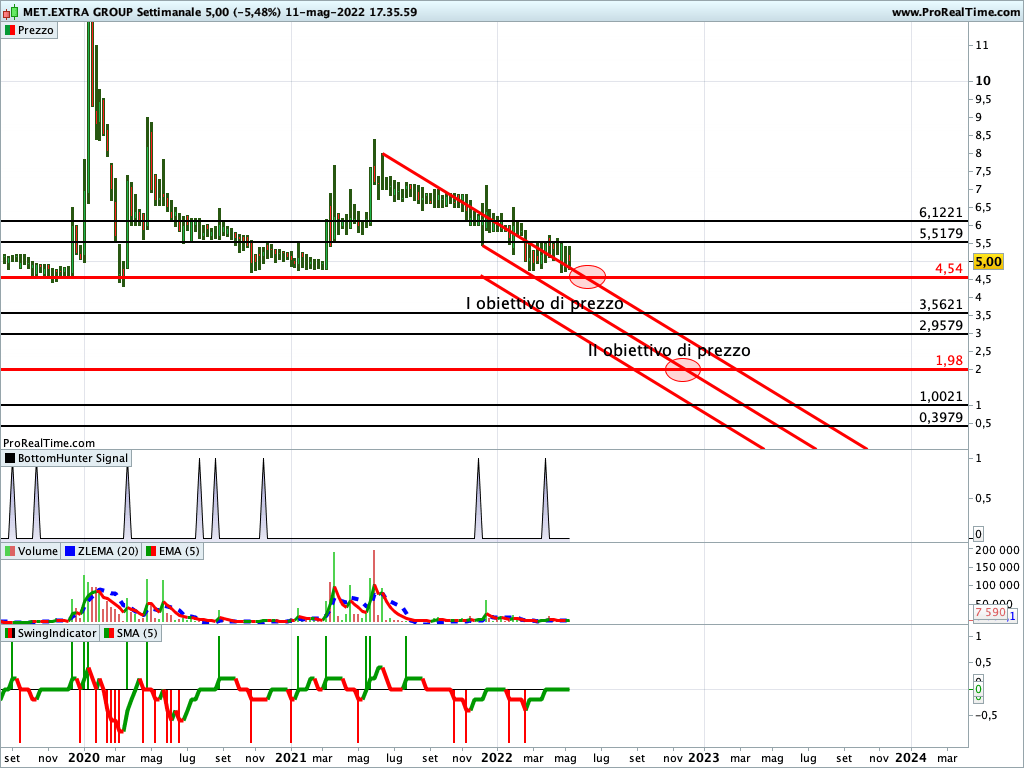Screen dimensions: 1024x768
Task: Click the 2023 marker on time axis
Action: (x=703, y=757)
